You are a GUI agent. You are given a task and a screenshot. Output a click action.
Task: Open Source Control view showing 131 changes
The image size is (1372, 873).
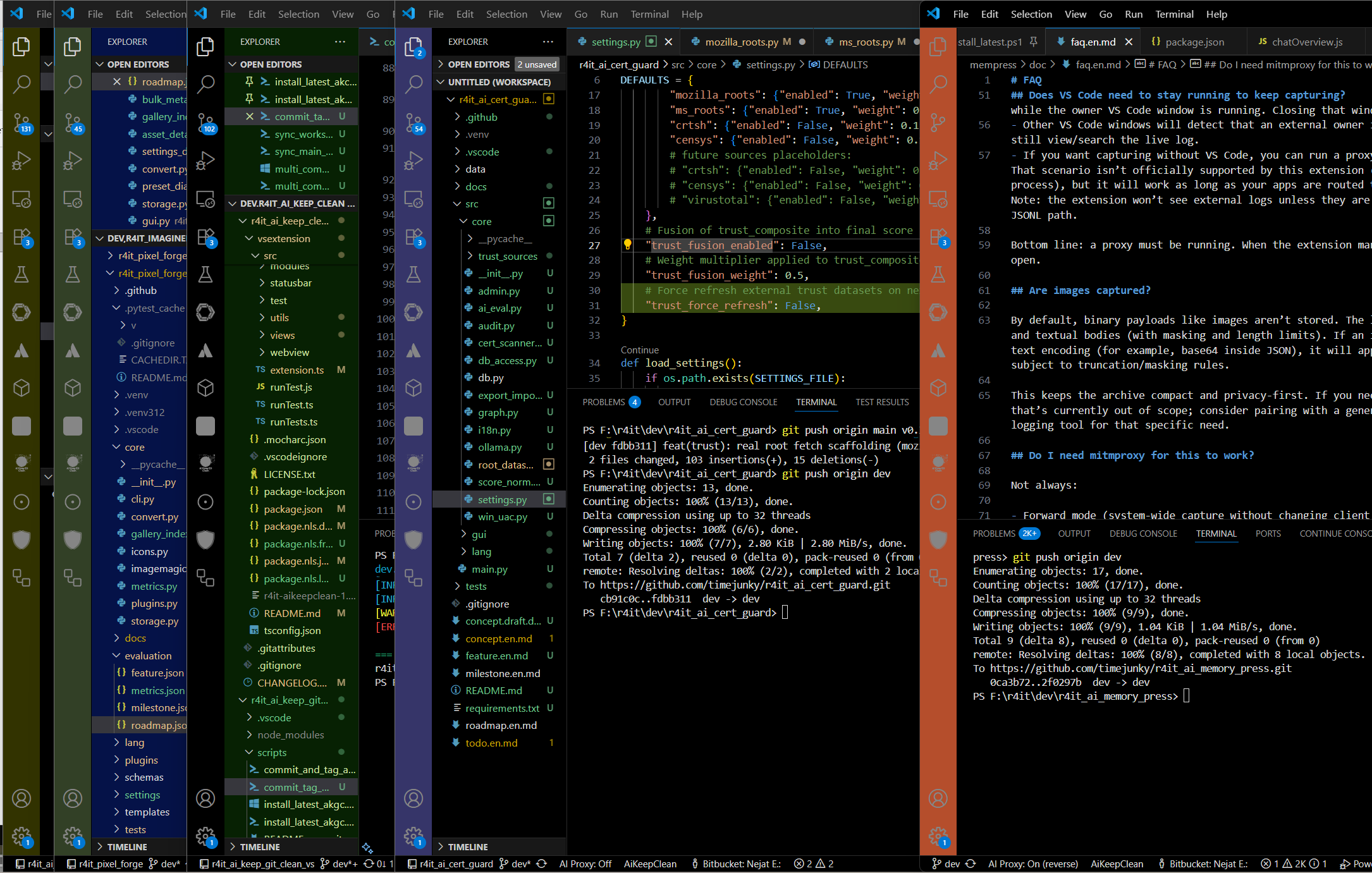pyautogui.click(x=22, y=123)
